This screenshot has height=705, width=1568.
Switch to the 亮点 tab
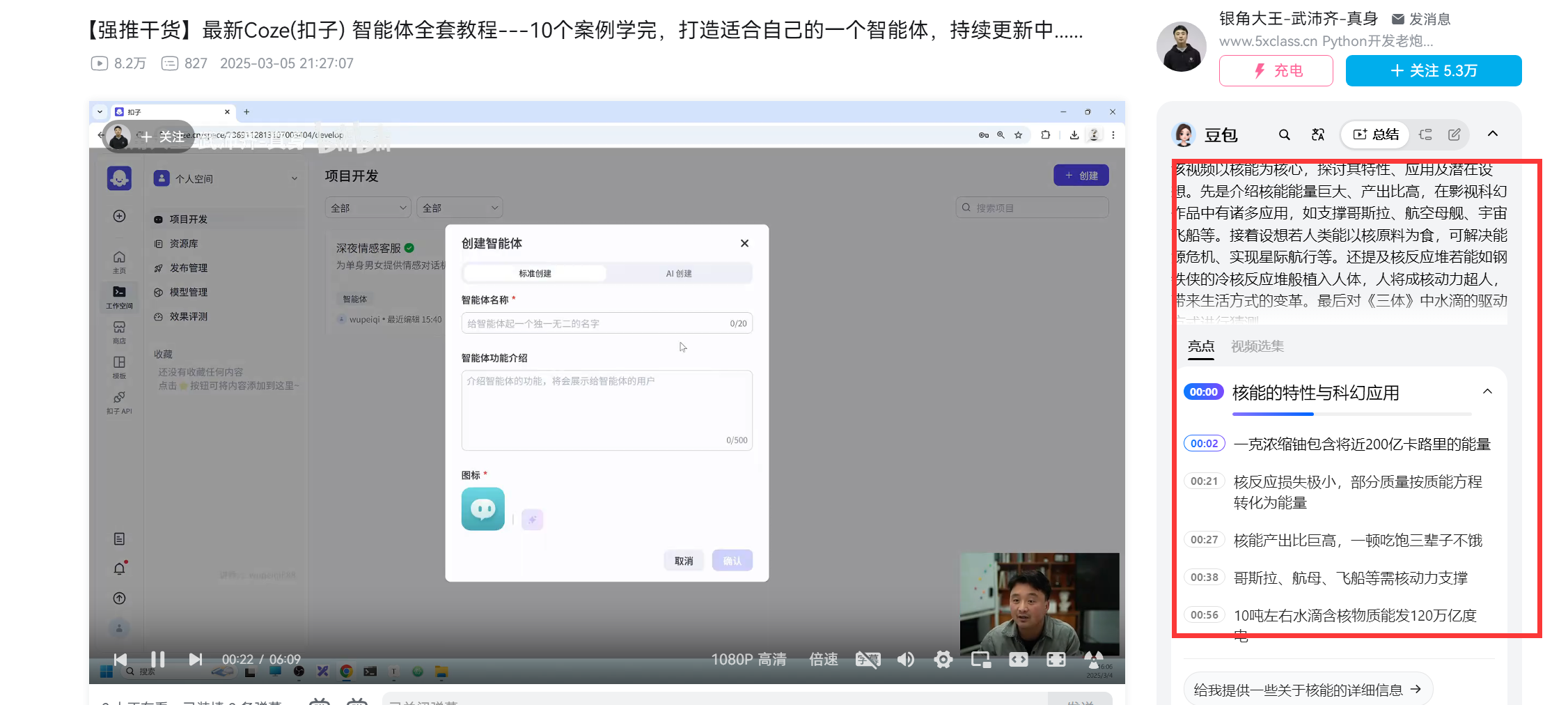1201,346
